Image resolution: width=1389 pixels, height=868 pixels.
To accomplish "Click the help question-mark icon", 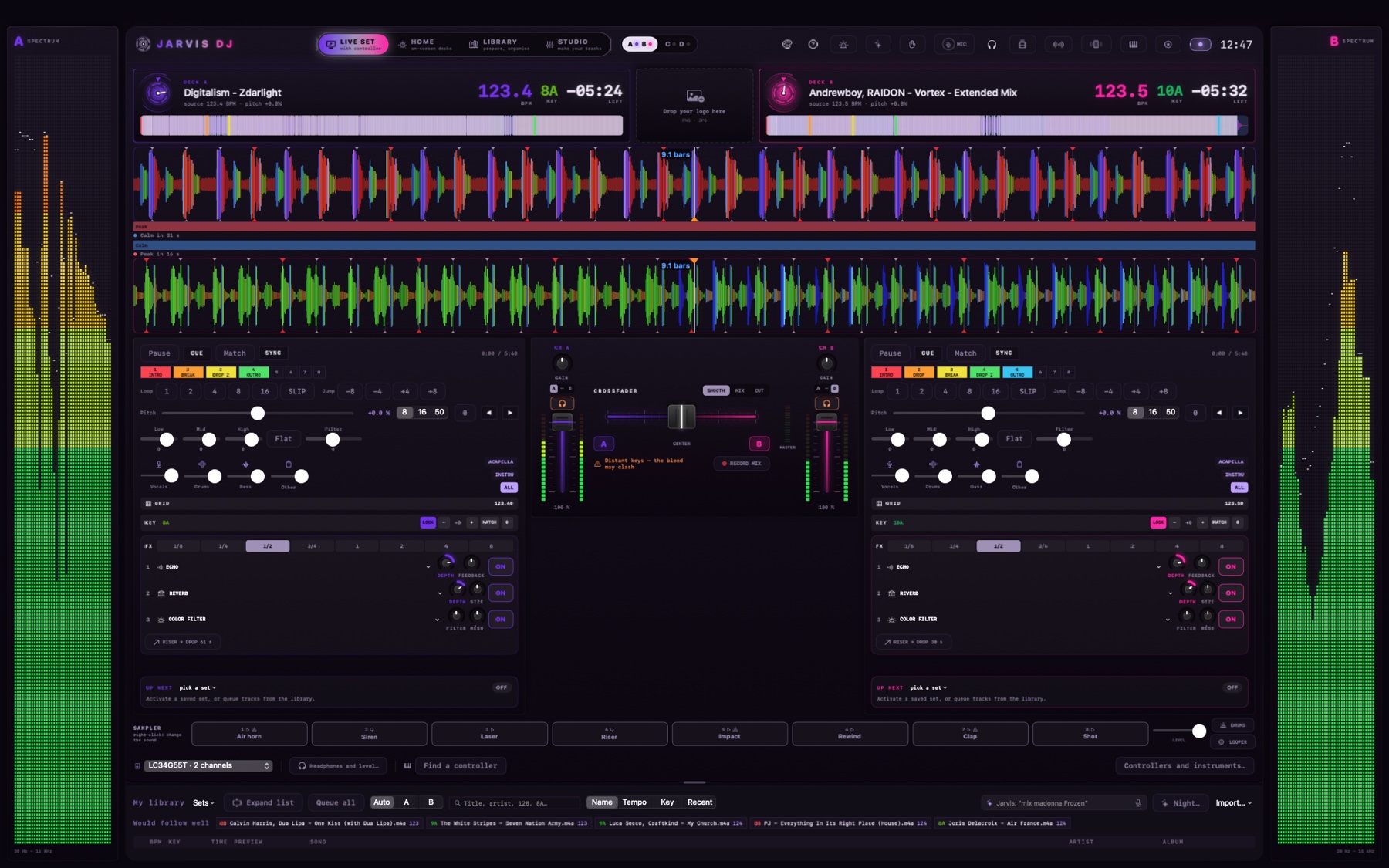I will (813, 44).
